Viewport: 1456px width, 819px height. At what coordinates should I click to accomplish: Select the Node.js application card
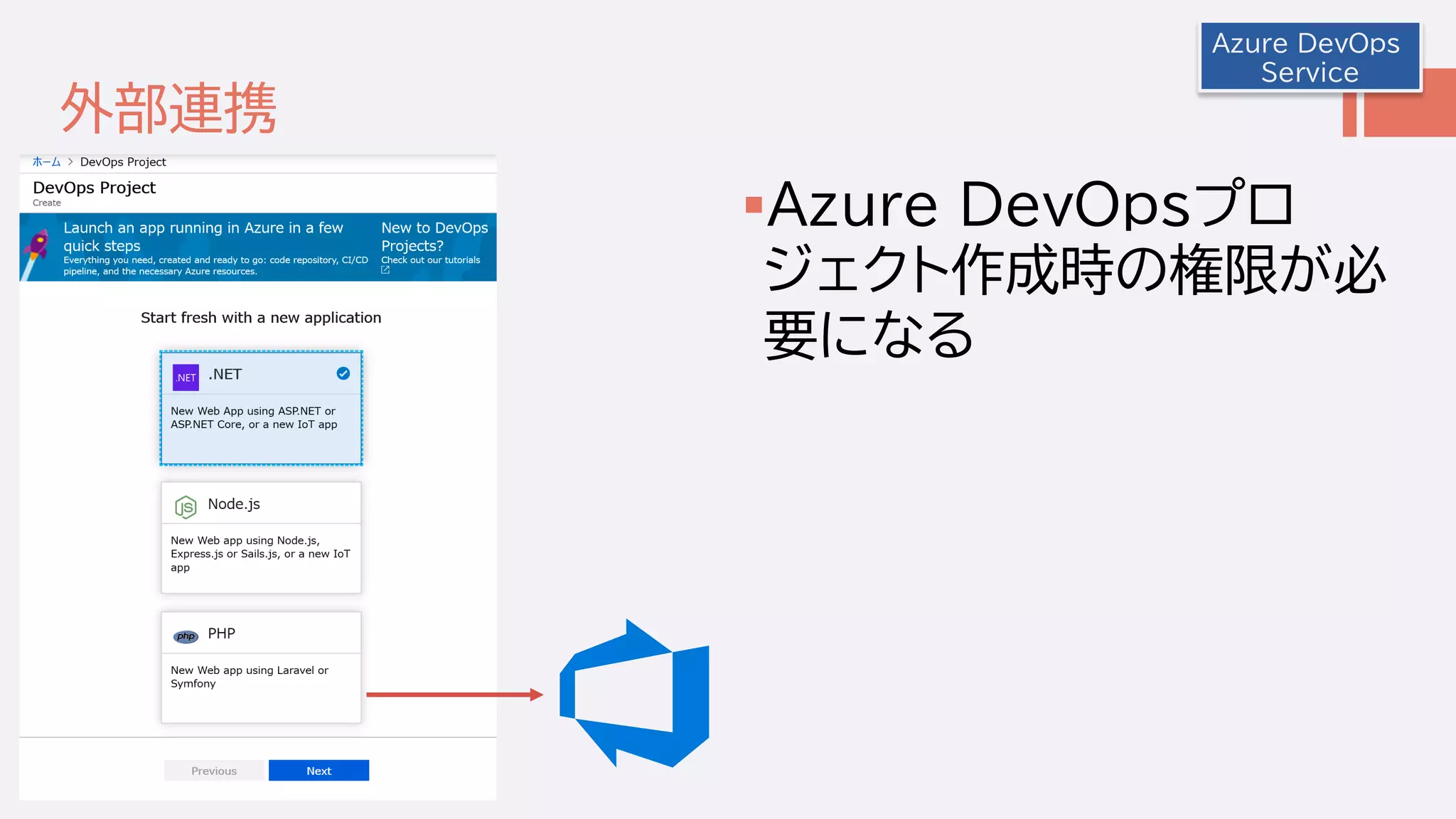(261, 537)
